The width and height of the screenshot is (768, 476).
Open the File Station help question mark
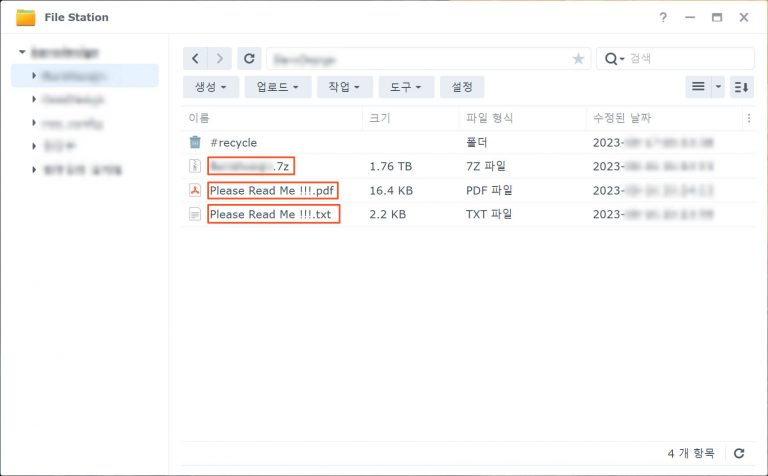(x=663, y=17)
